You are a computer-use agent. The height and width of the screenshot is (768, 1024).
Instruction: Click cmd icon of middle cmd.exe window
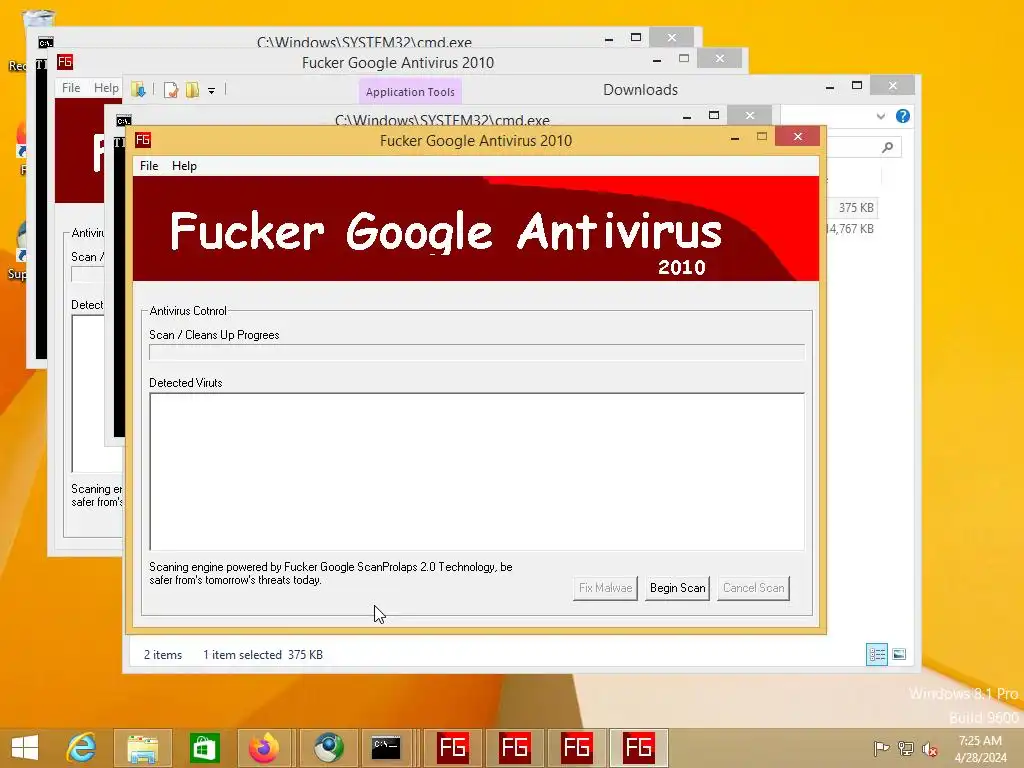click(x=123, y=120)
